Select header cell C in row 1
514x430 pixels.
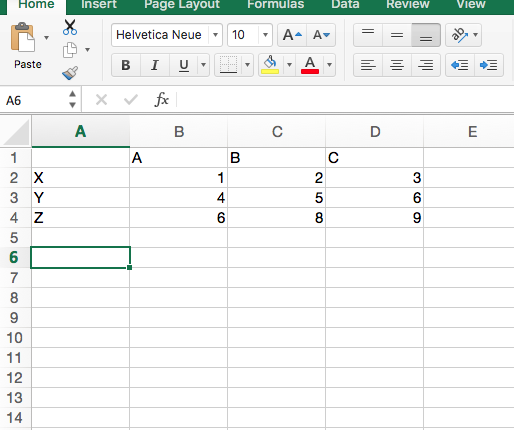coord(375,157)
